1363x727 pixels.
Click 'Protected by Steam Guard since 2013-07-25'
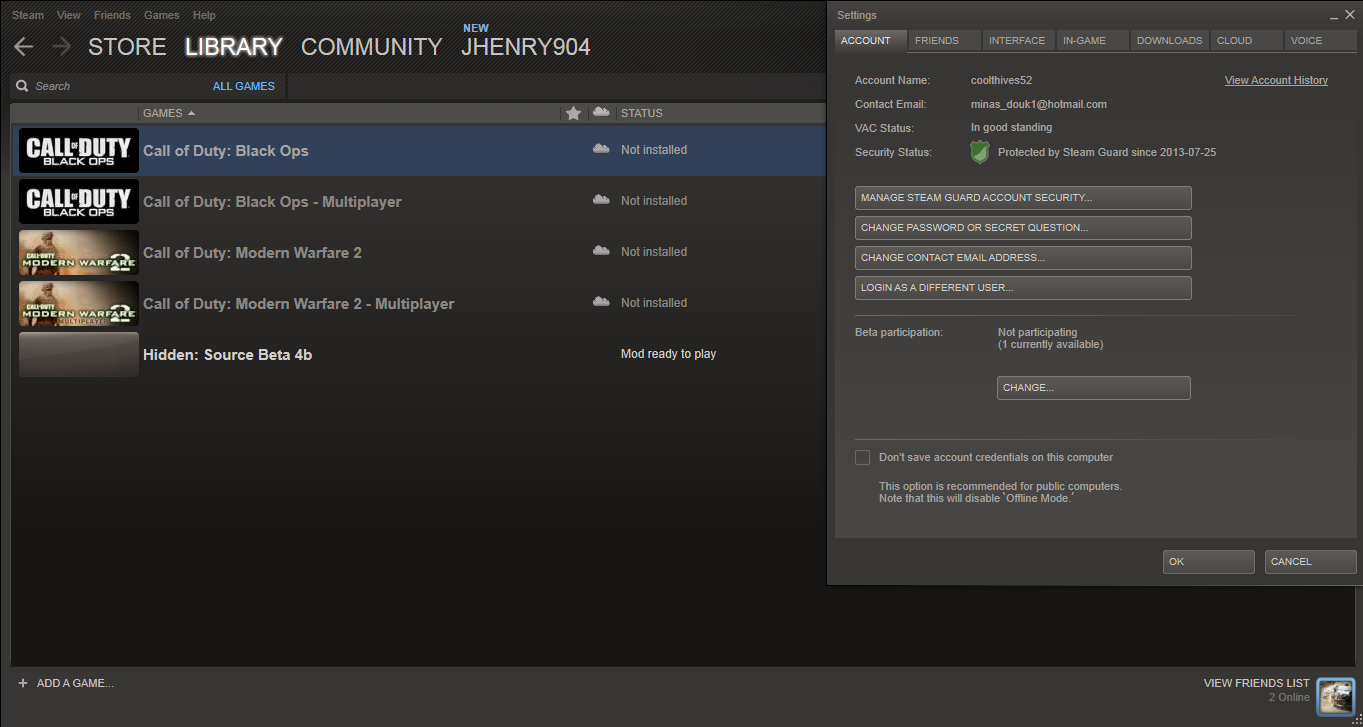point(1107,153)
